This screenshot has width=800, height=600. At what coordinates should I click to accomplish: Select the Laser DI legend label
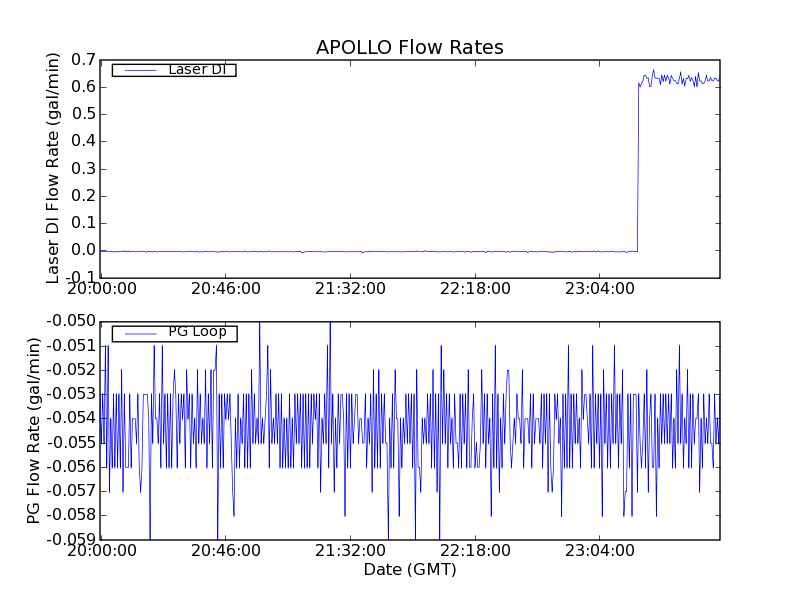click(x=196, y=69)
